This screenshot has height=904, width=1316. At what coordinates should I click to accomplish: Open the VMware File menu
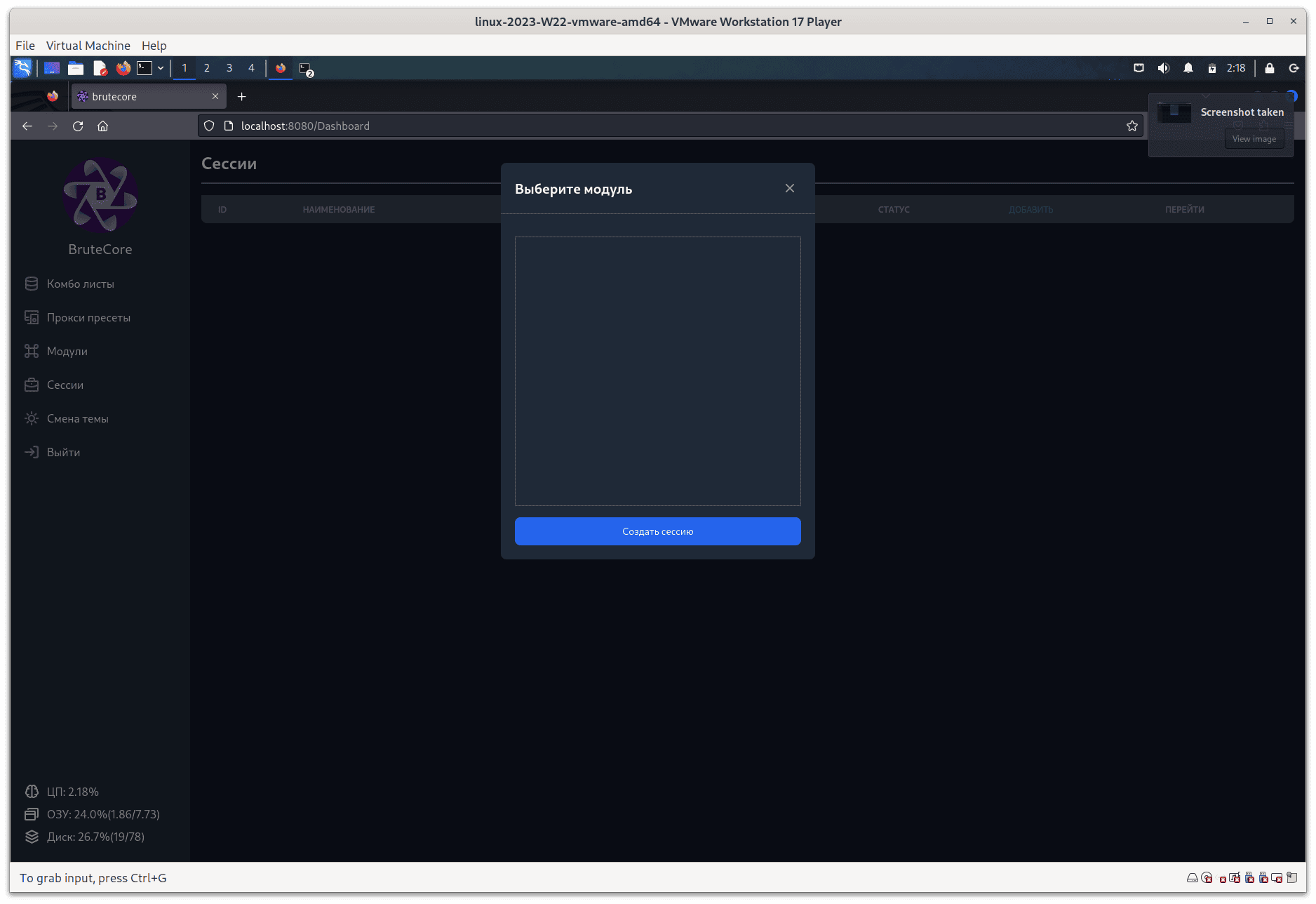point(25,46)
